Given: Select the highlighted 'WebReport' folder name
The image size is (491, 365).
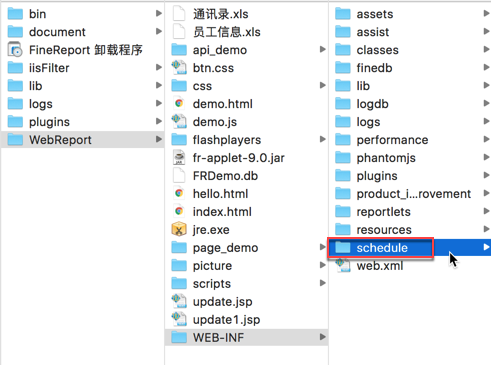Looking at the screenshot, I should coord(60,140).
